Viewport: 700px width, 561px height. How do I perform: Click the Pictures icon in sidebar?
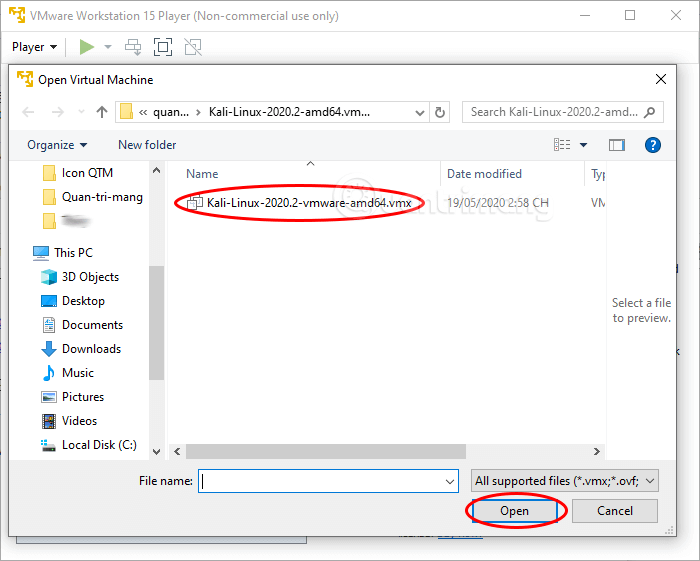(x=49, y=397)
